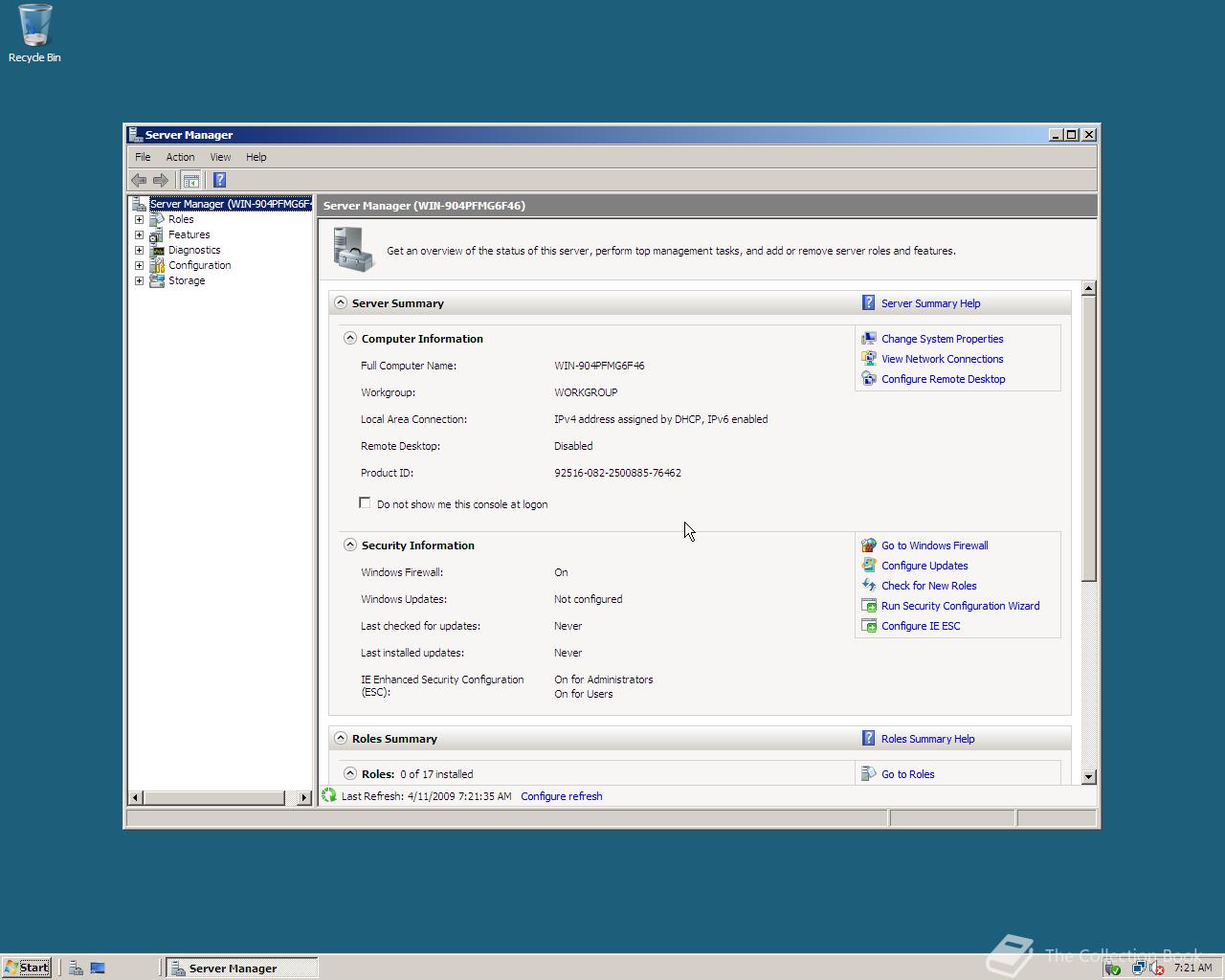
Task: Click Run Security Configuration Wizard link
Action: point(960,606)
